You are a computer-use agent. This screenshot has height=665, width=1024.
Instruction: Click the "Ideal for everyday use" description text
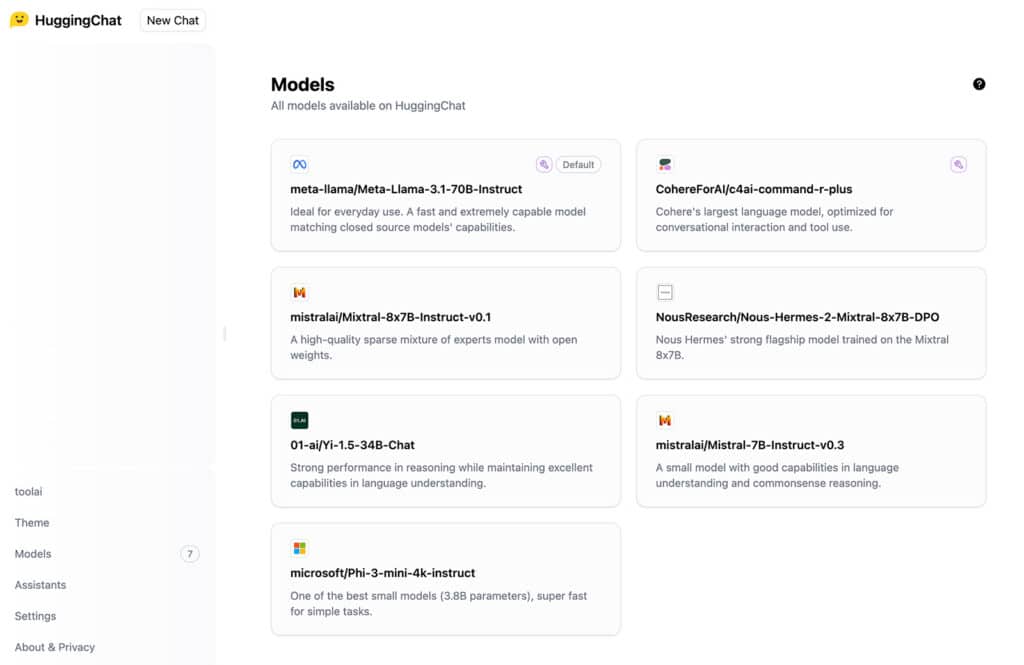[438, 219]
